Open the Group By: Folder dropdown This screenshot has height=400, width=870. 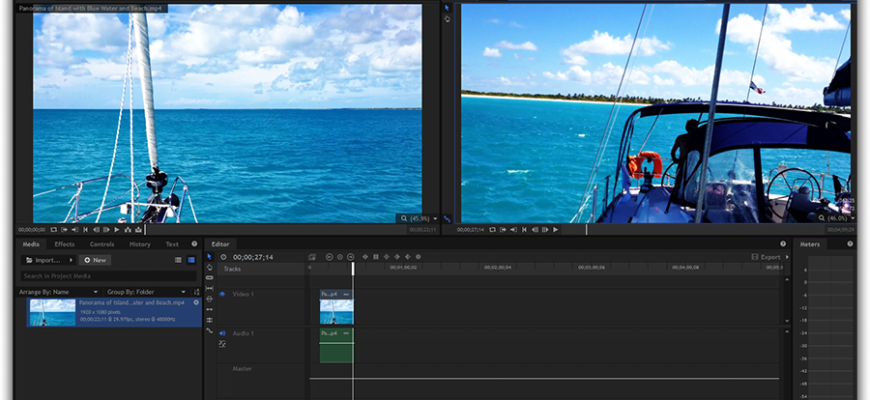(146, 292)
